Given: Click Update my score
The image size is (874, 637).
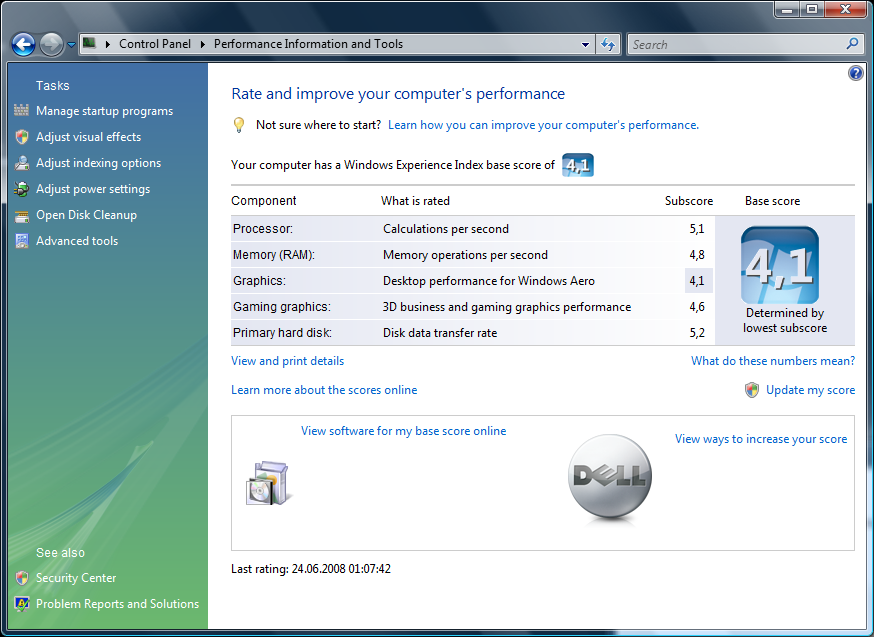Looking at the screenshot, I should point(810,390).
